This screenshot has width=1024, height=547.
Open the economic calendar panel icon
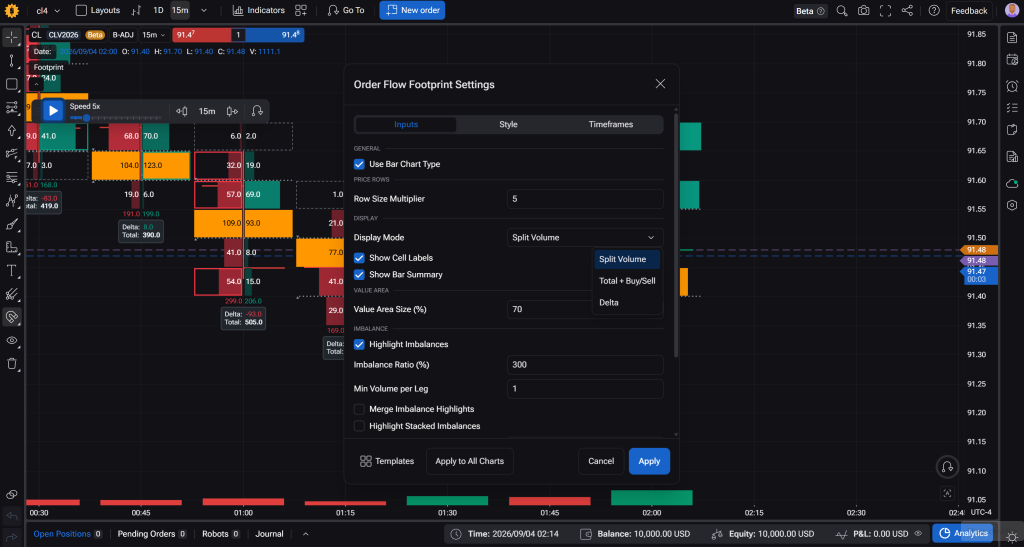(x=1012, y=61)
